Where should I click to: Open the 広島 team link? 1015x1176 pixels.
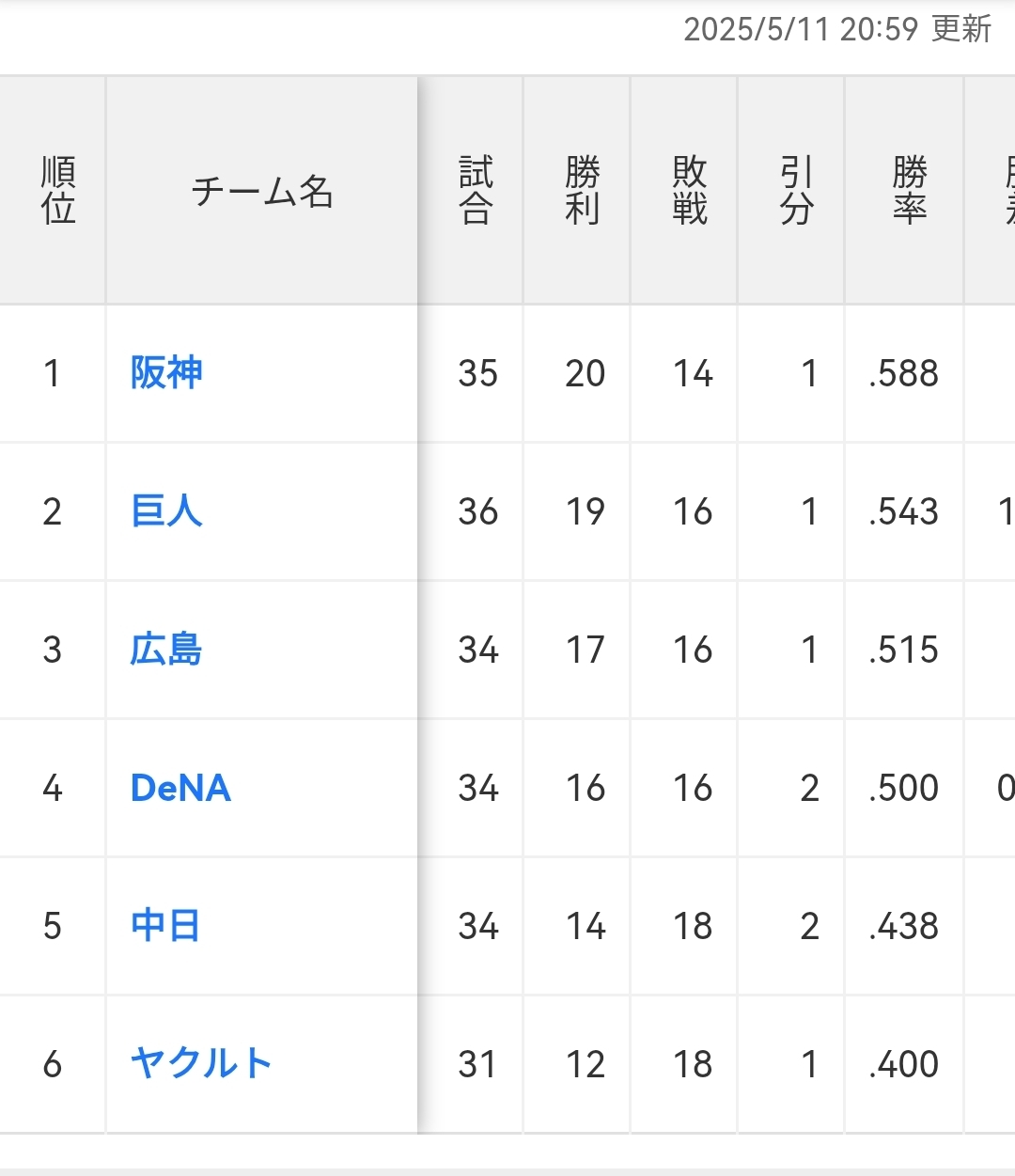click(x=166, y=650)
